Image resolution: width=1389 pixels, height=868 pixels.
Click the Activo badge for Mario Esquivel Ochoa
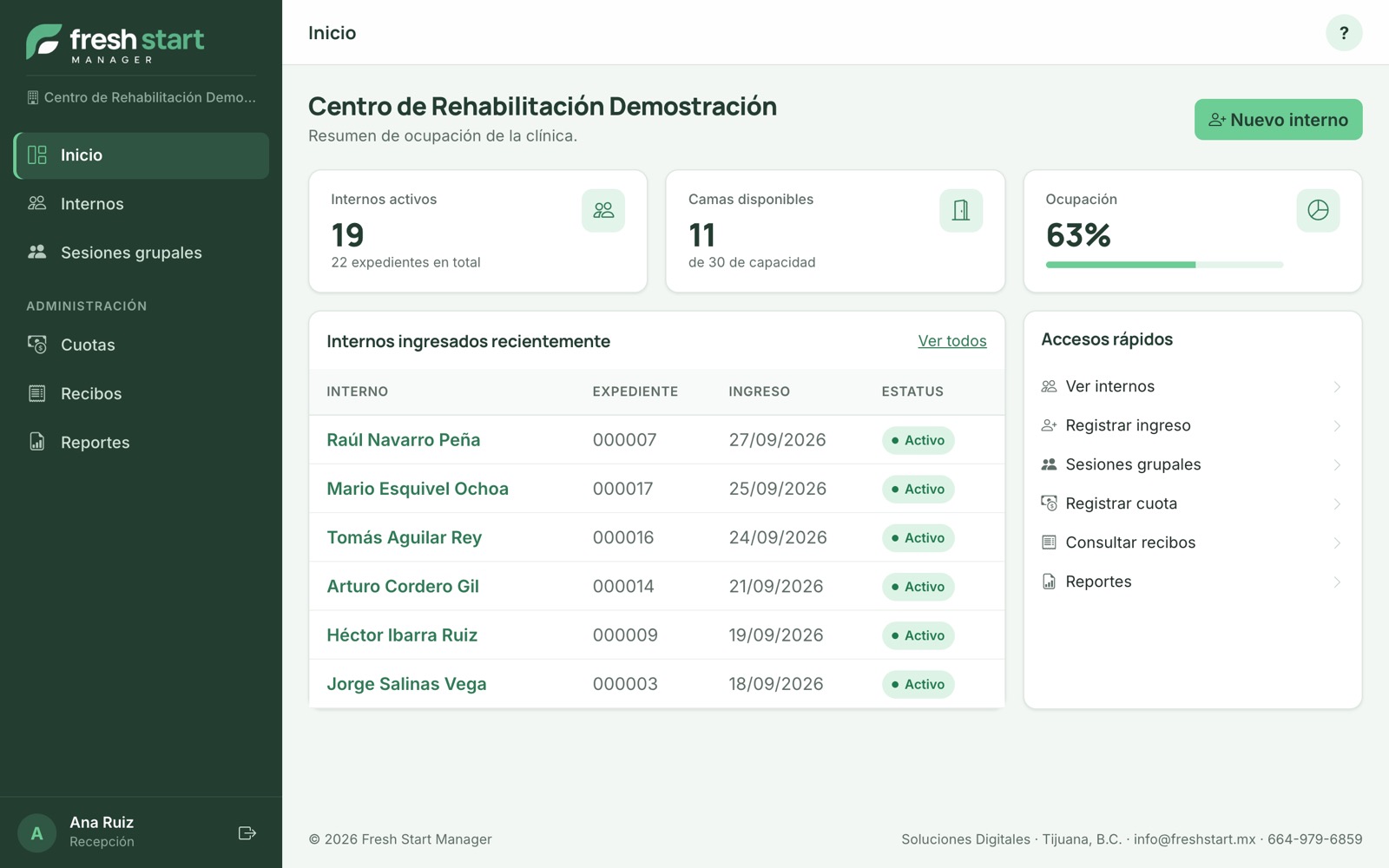(x=918, y=490)
